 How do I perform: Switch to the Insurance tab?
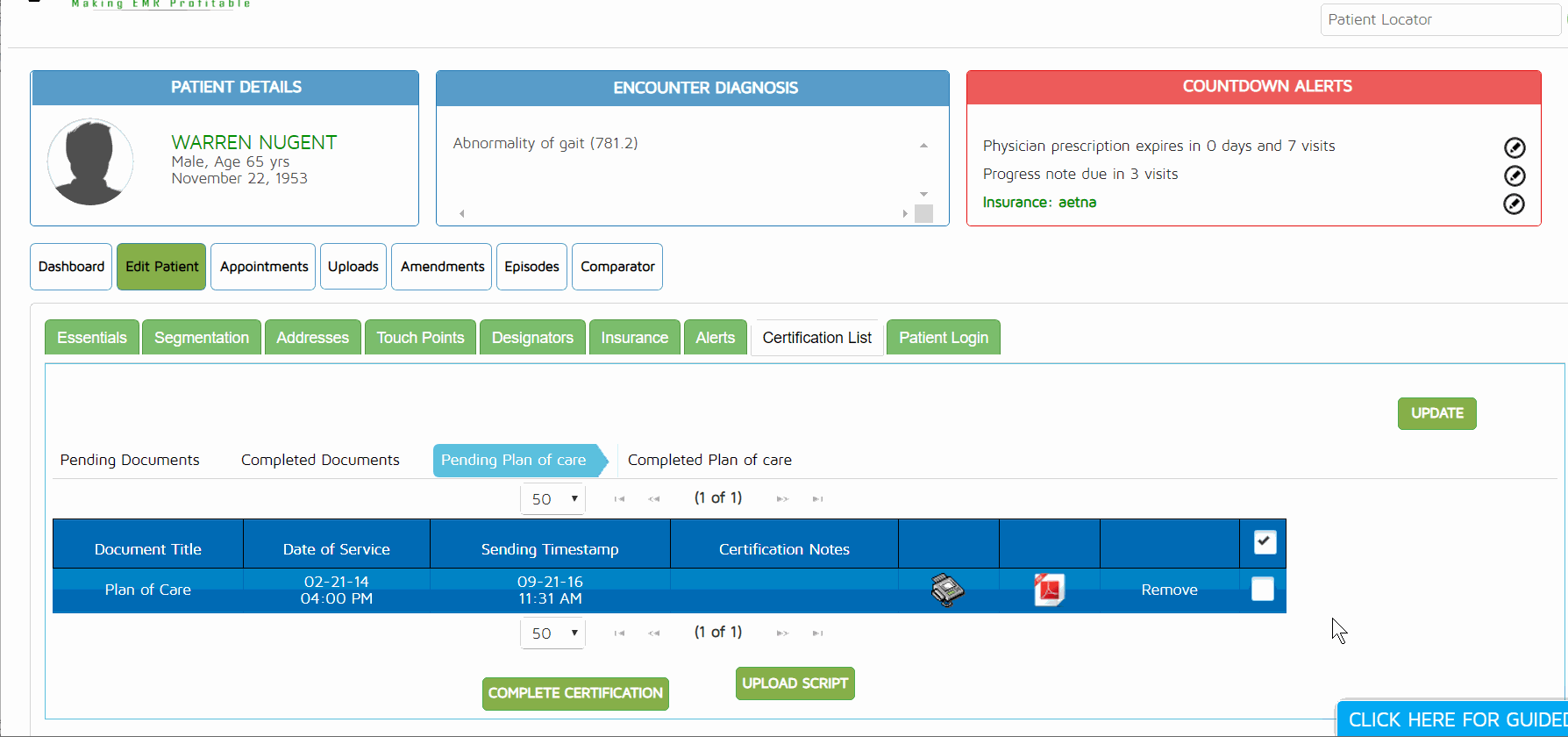pyautogui.click(x=634, y=338)
